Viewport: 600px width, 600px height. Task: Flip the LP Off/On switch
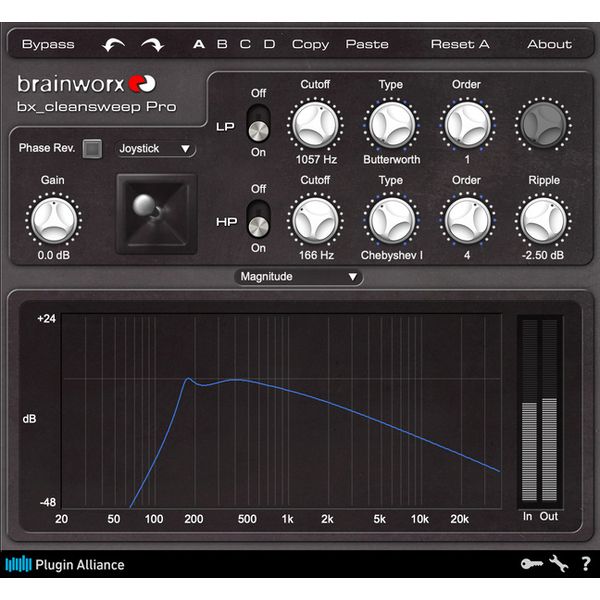click(258, 123)
